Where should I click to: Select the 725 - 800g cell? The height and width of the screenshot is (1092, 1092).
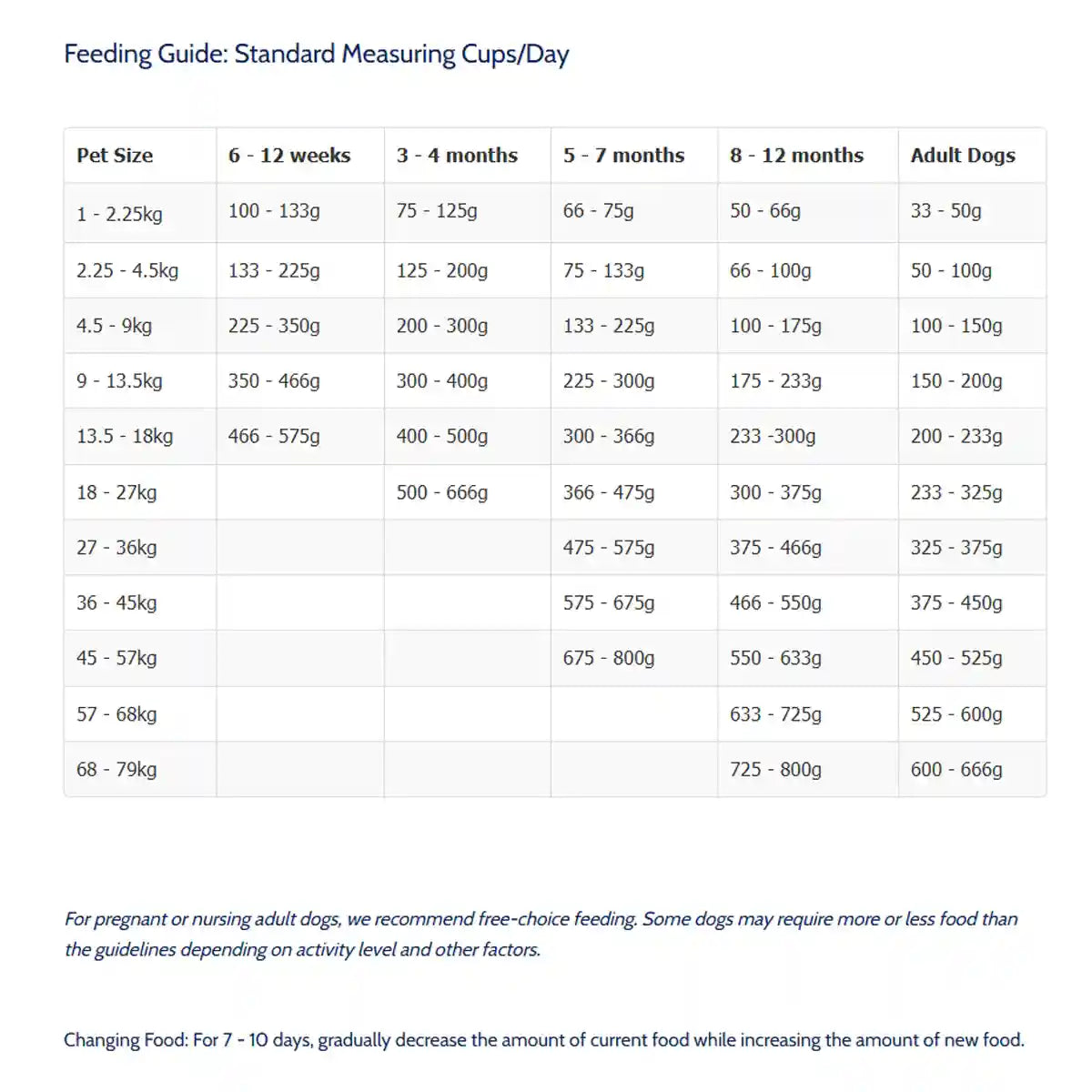(x=775, y=770)
